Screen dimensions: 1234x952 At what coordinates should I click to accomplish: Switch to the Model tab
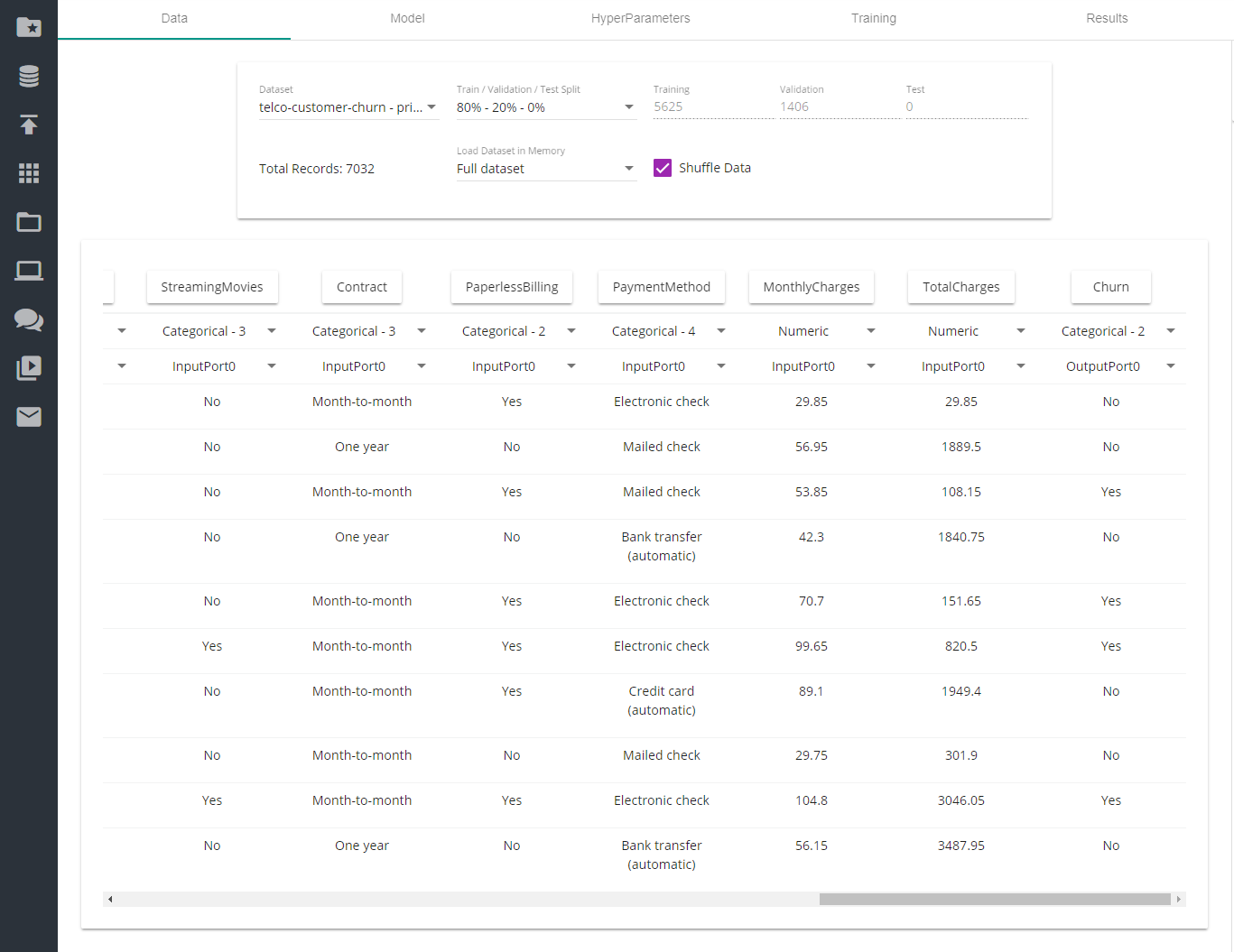click(407, 18)
